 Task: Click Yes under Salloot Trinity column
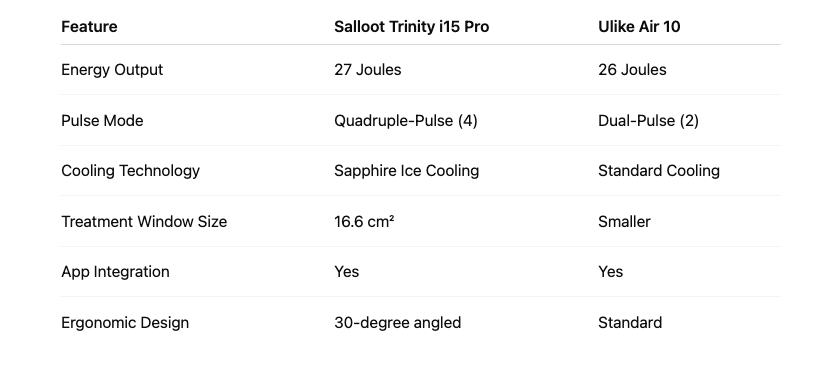[346, 272]
